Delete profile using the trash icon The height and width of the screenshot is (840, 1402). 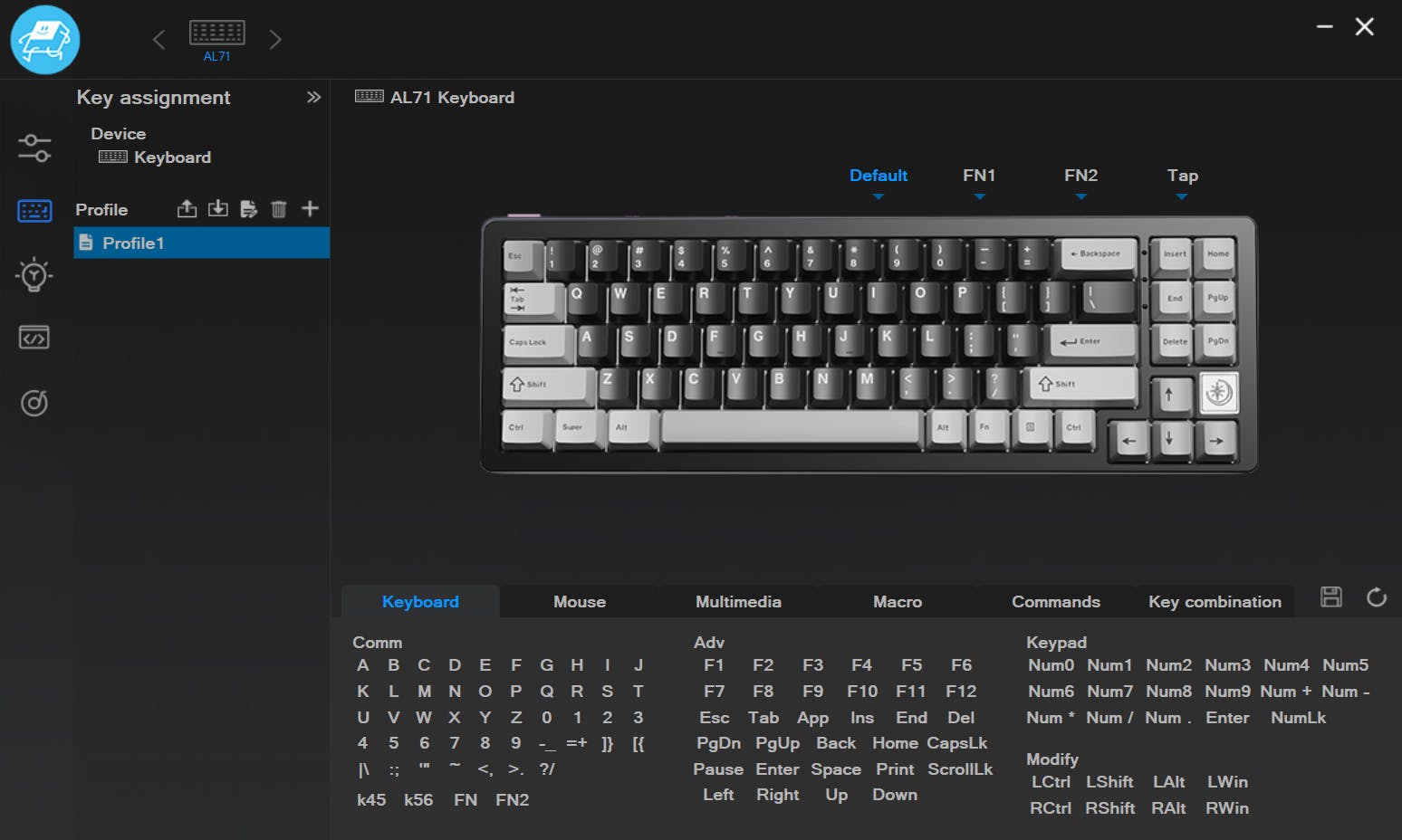coord(279,209)
